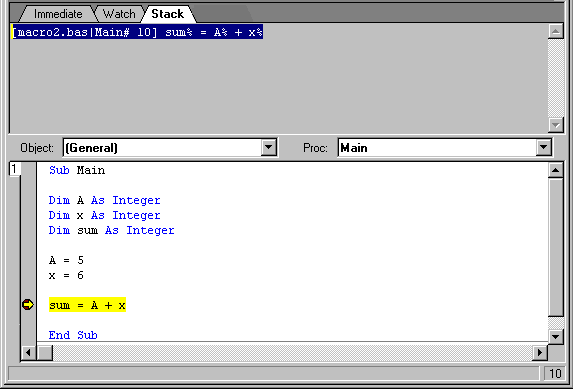The width and height of the screenshot is (573, 389).
Task: Switch to the Immediate tab
Action: pos(58,14)
